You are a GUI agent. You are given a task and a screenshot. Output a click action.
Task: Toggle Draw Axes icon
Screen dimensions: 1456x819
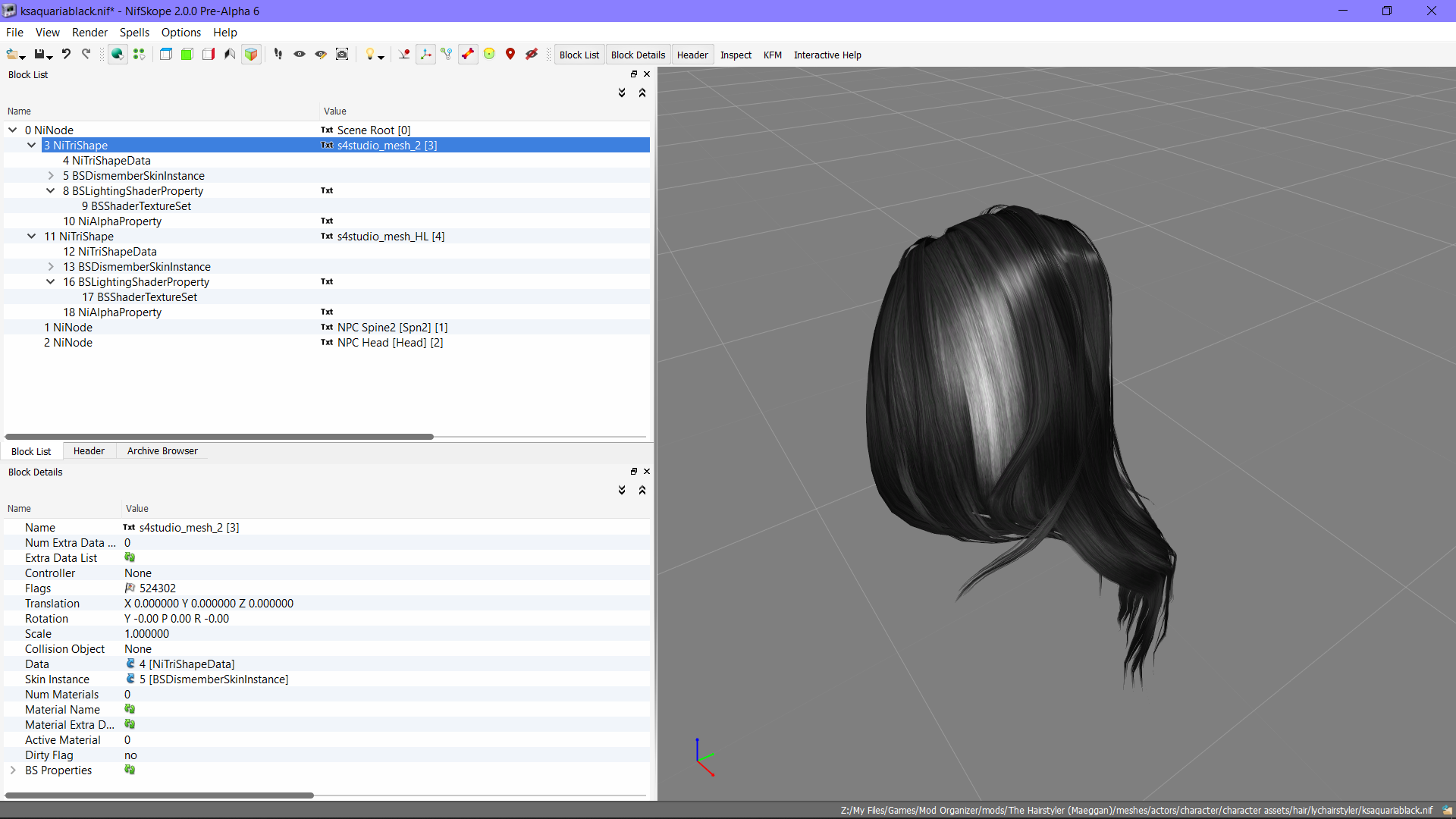pos(425,55)
